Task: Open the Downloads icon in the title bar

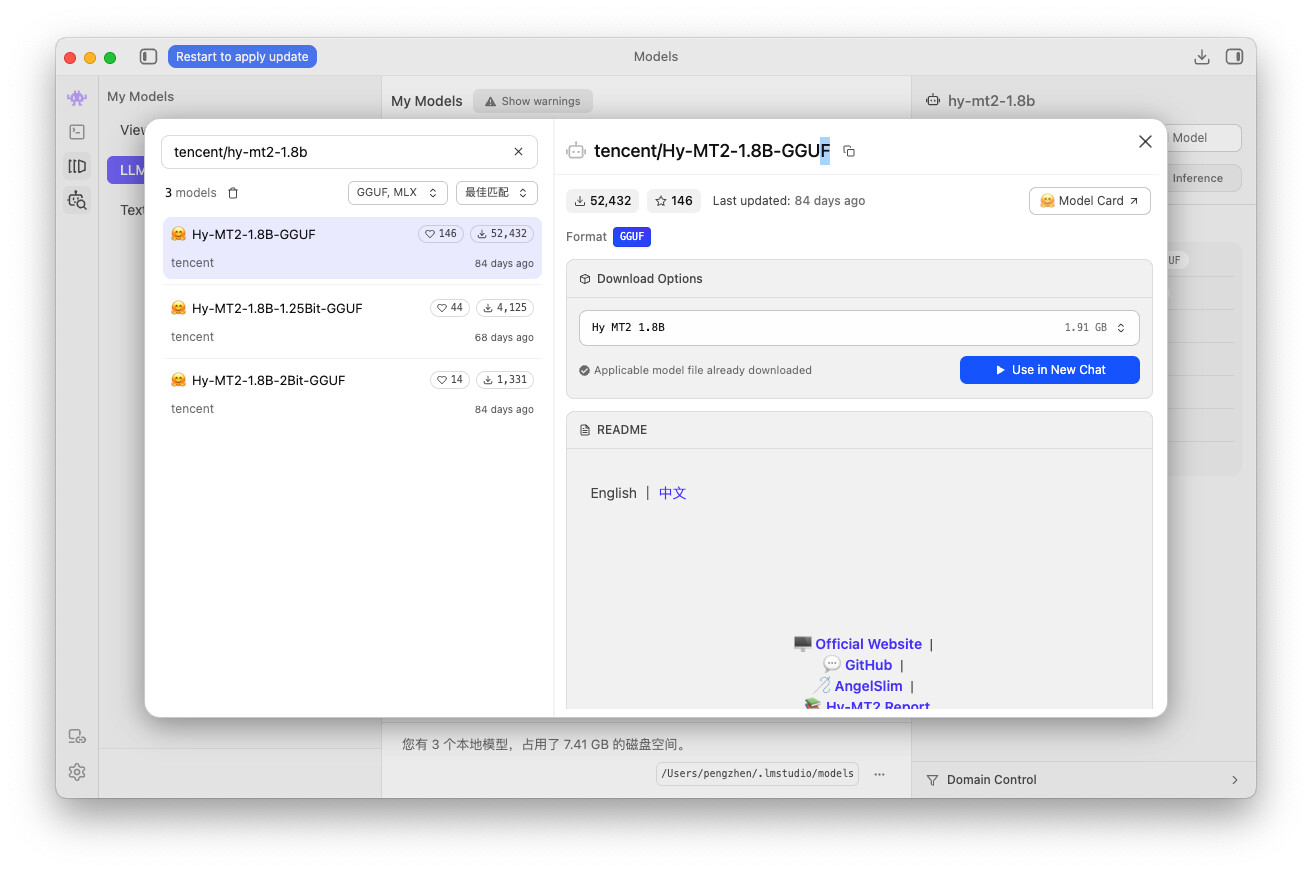Action: pyautogui.click(x=1202, y=57)
